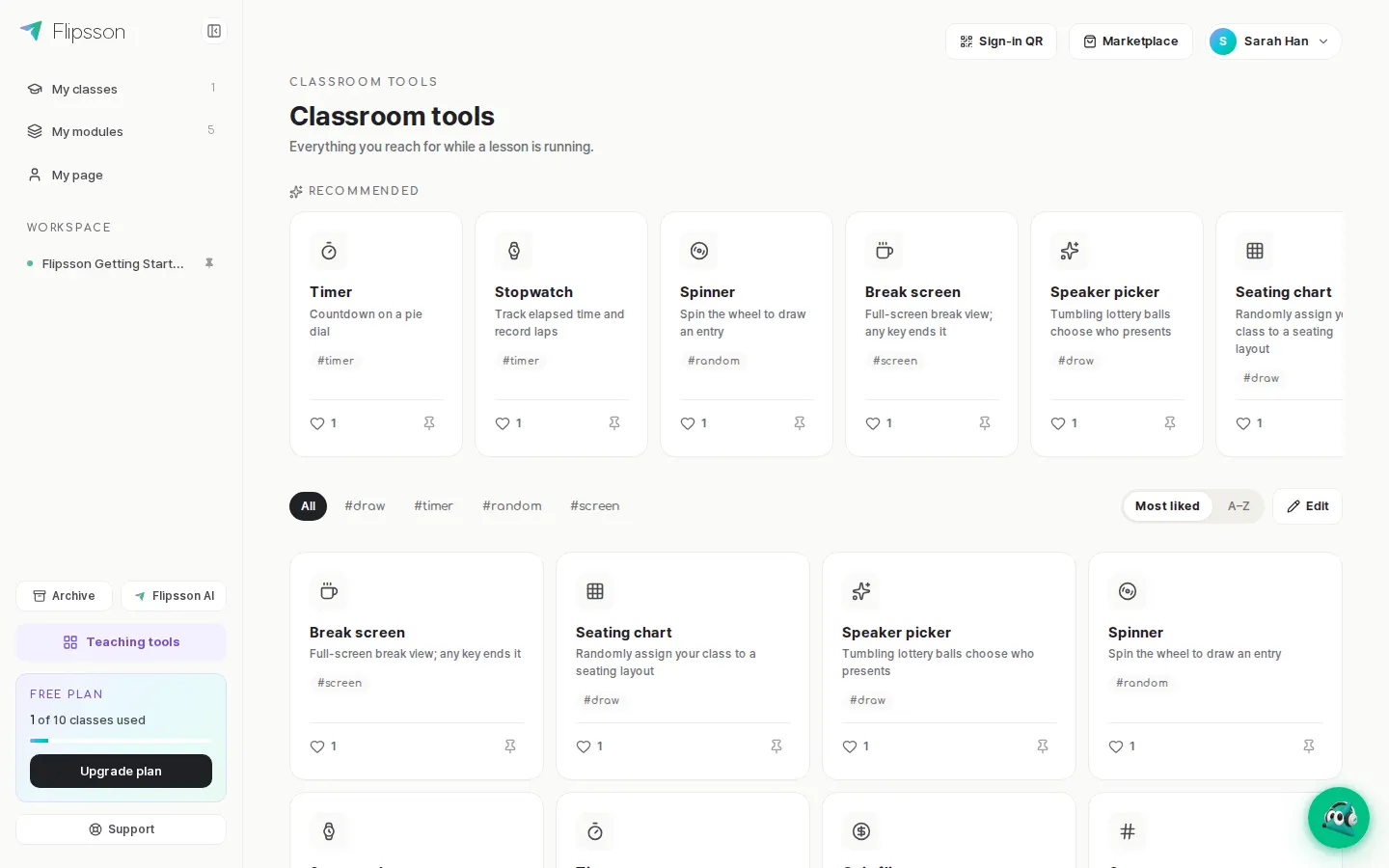Click the coffee cup icon in the recommended Break screen card
This screenshot has width=1389, height=868.
point(885,251)
